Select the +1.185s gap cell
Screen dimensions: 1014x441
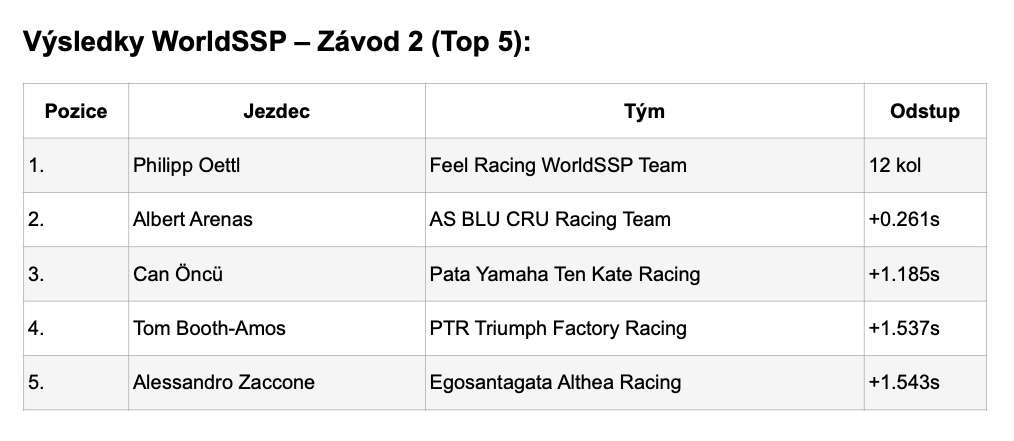coord(904,274)
